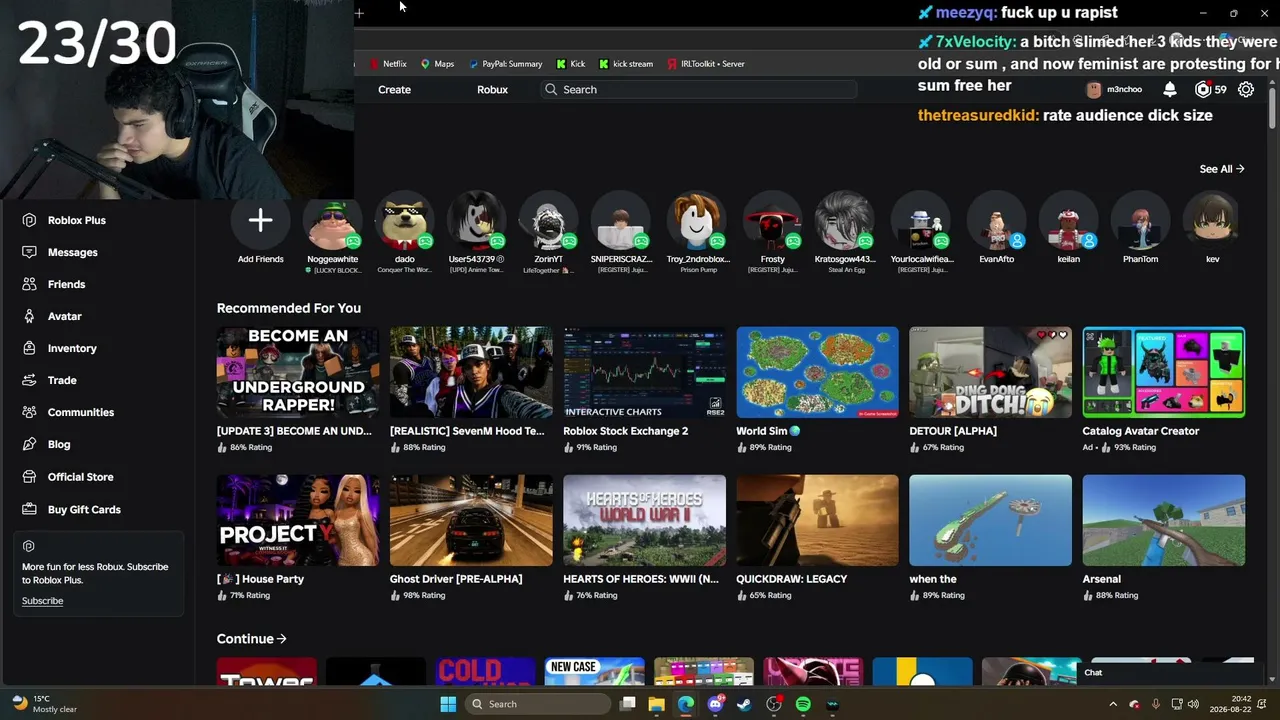Open keilan's friend avatar
This screenshot has height=720, width=1280.
(x=1068, y=220)
